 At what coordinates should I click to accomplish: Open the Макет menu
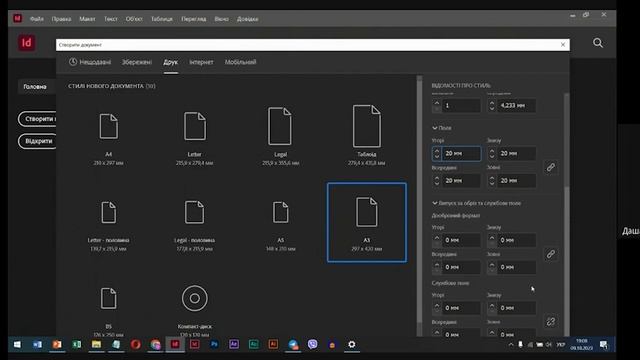click(x=87, y=19)
